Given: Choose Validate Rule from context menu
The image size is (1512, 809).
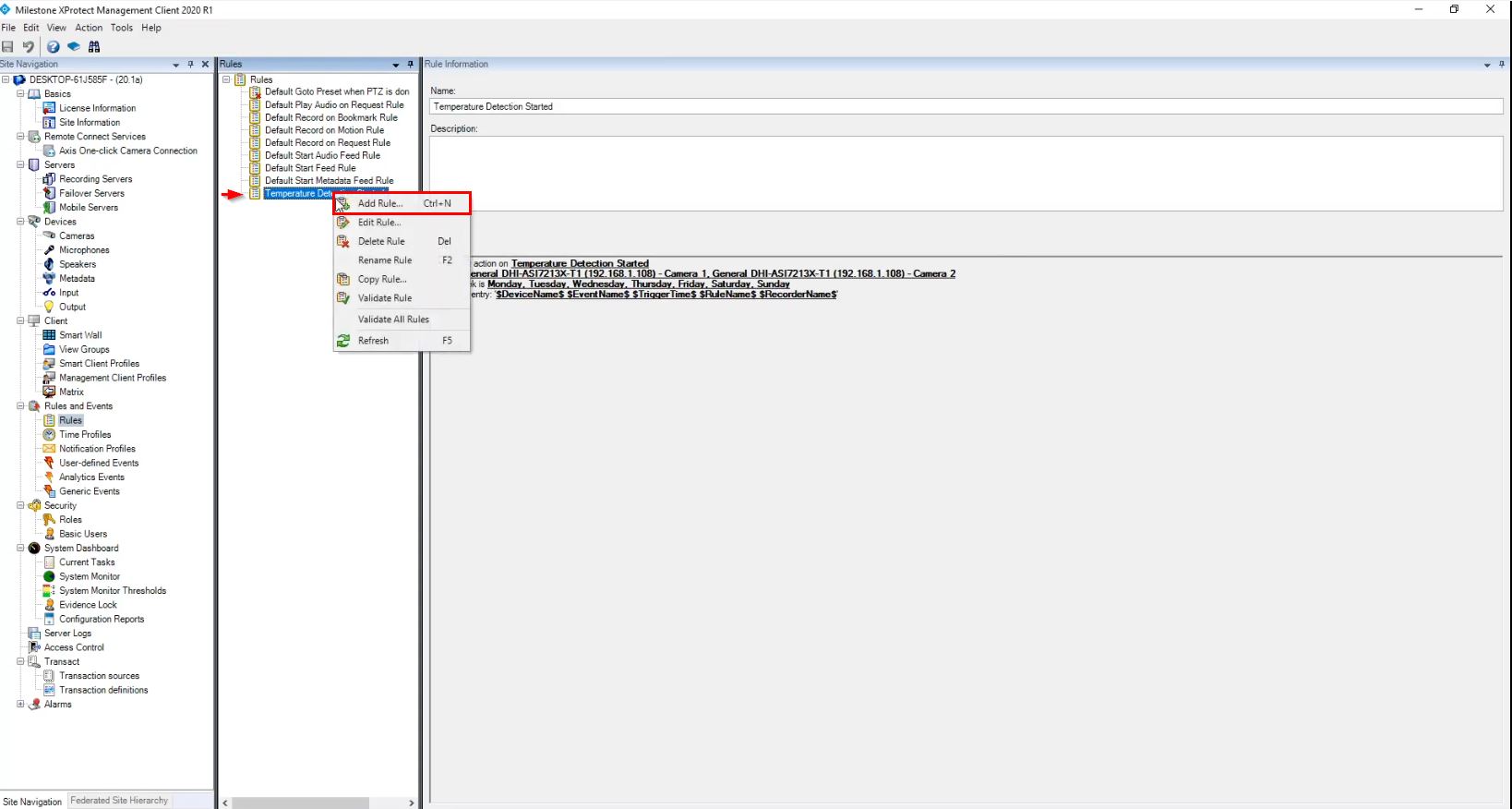Looking at the screenshot, I should (x=402, y=298).
